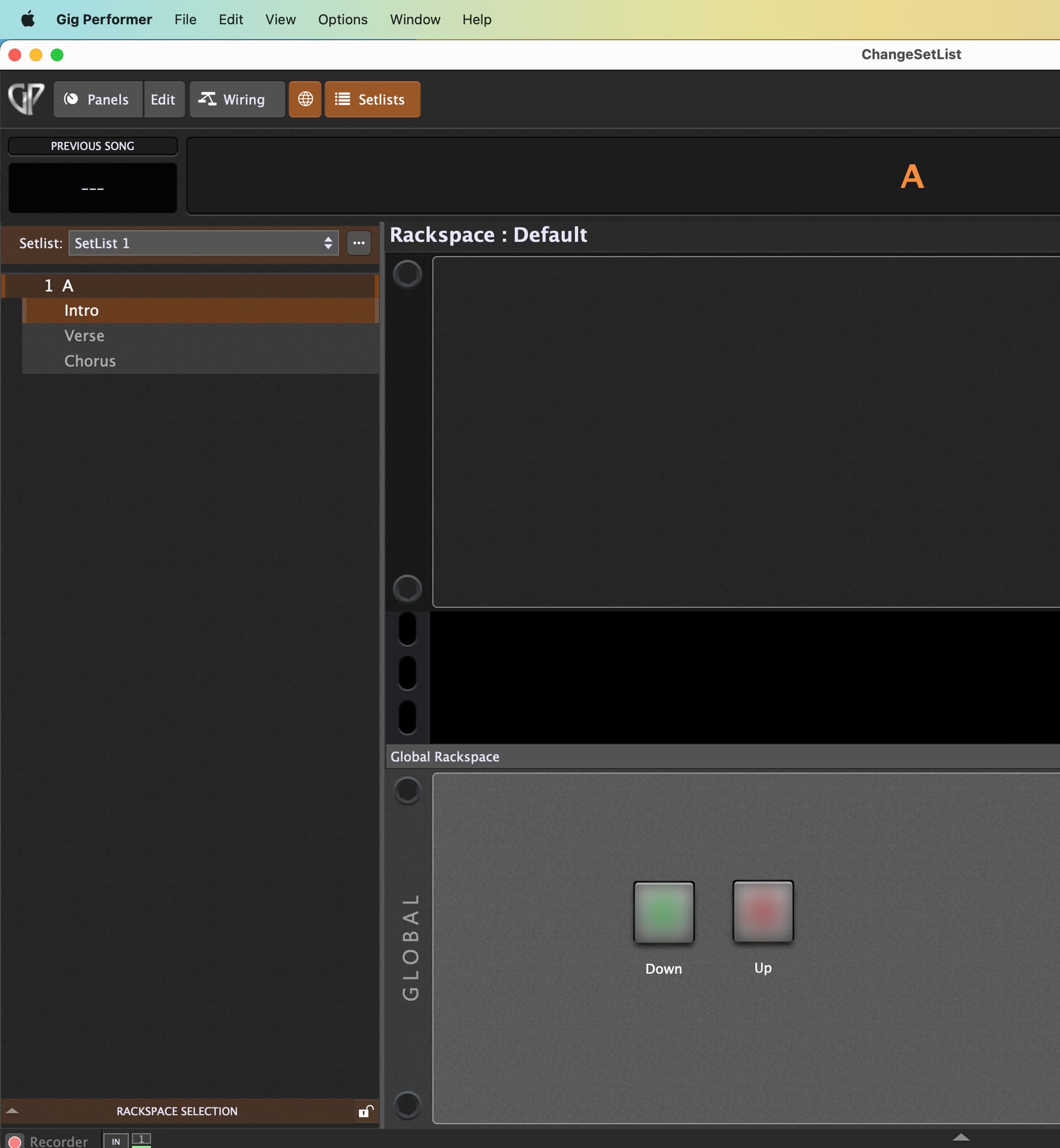Open the Window menu

415,19
